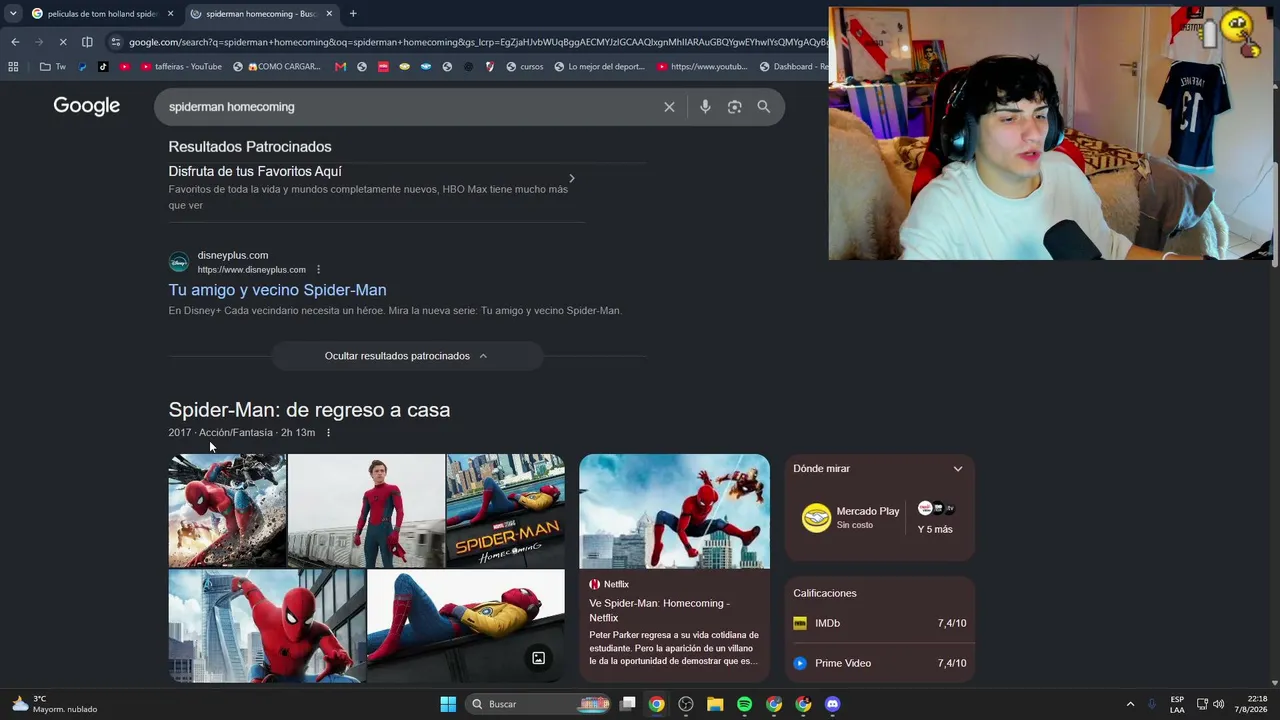Open a new browser tab

[353, 14]
